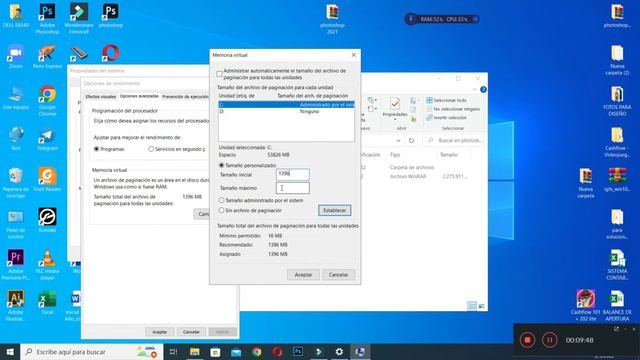Open the Settings gear on the taskbar
The width and height of the screenshot is (640, 360).
pos(339,352)
